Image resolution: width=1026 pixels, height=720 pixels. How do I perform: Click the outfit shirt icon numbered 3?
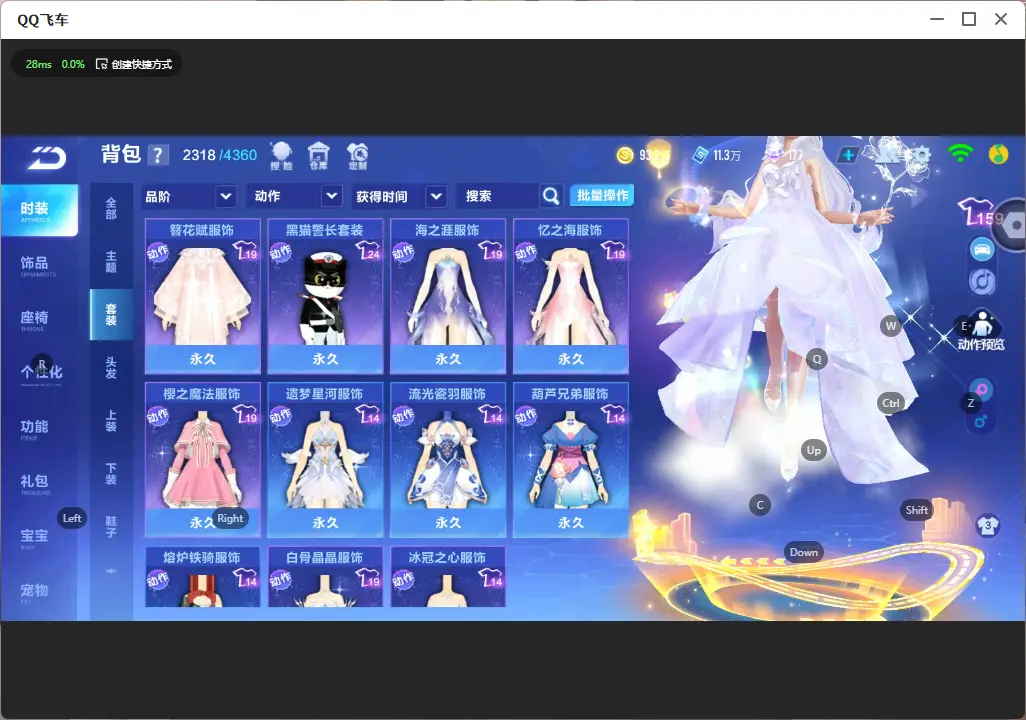pos(987,525)
